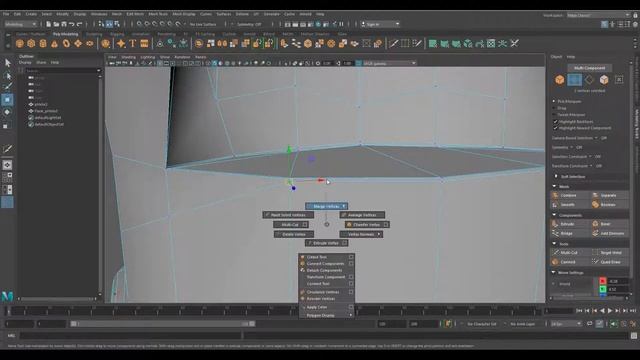Select face selection cube icon in Modeling Toolkit
The height and width of the screenshot is (360, 640).
(x=604, y=80)
